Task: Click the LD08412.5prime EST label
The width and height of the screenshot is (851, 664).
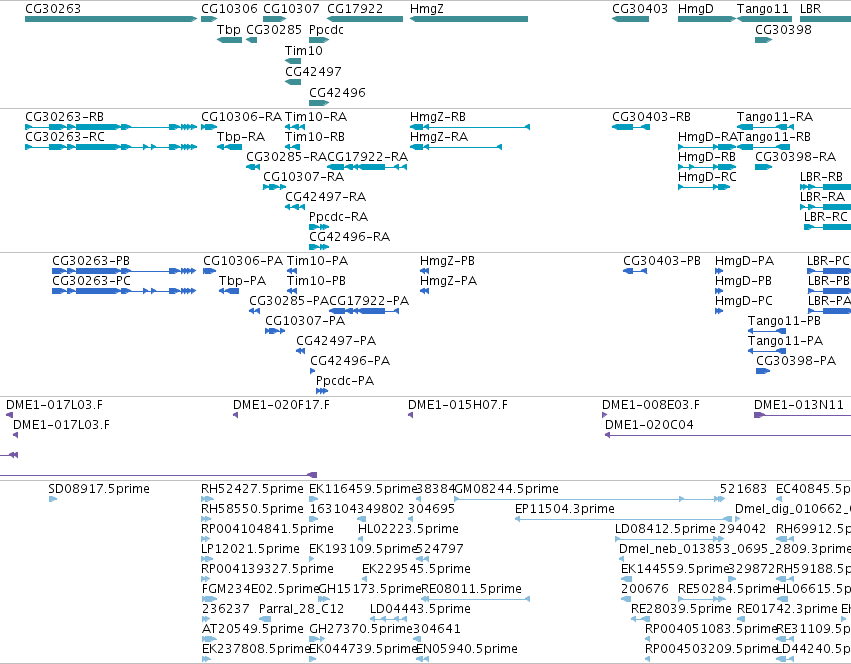Action: point(665,529)
